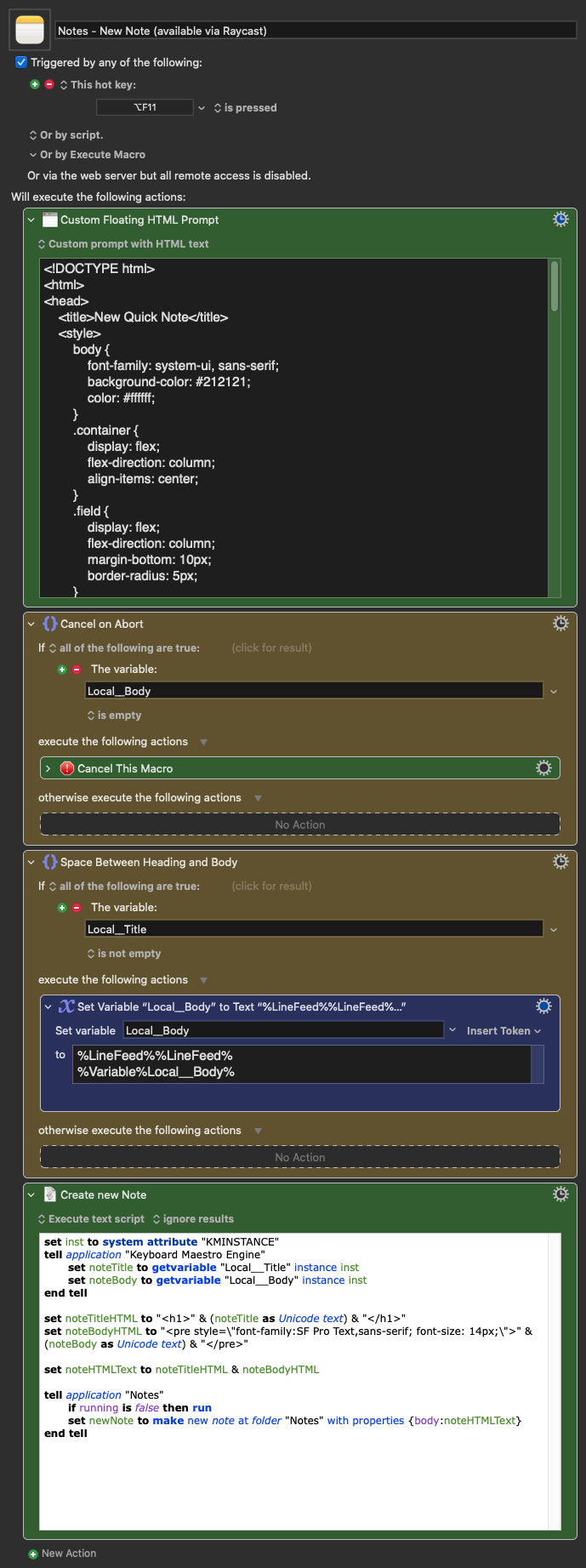Open gear menu for Custom Floating HTML Prompt
The image size is (586, 1568).
pyautogui.click(x=560, y=220)
